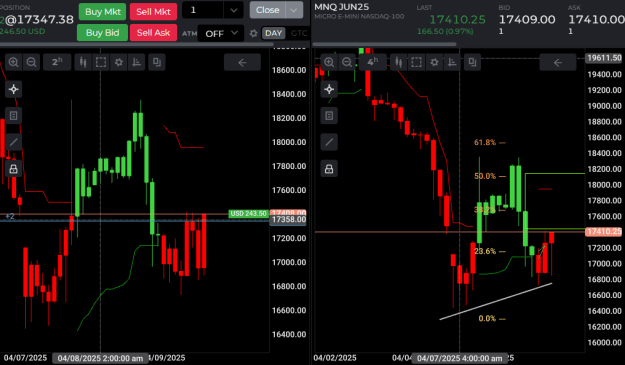The image size is (625, 365).
Task: Click the 04/07/2025 4:00:00 am time label
Action: [x=460, y=358]
